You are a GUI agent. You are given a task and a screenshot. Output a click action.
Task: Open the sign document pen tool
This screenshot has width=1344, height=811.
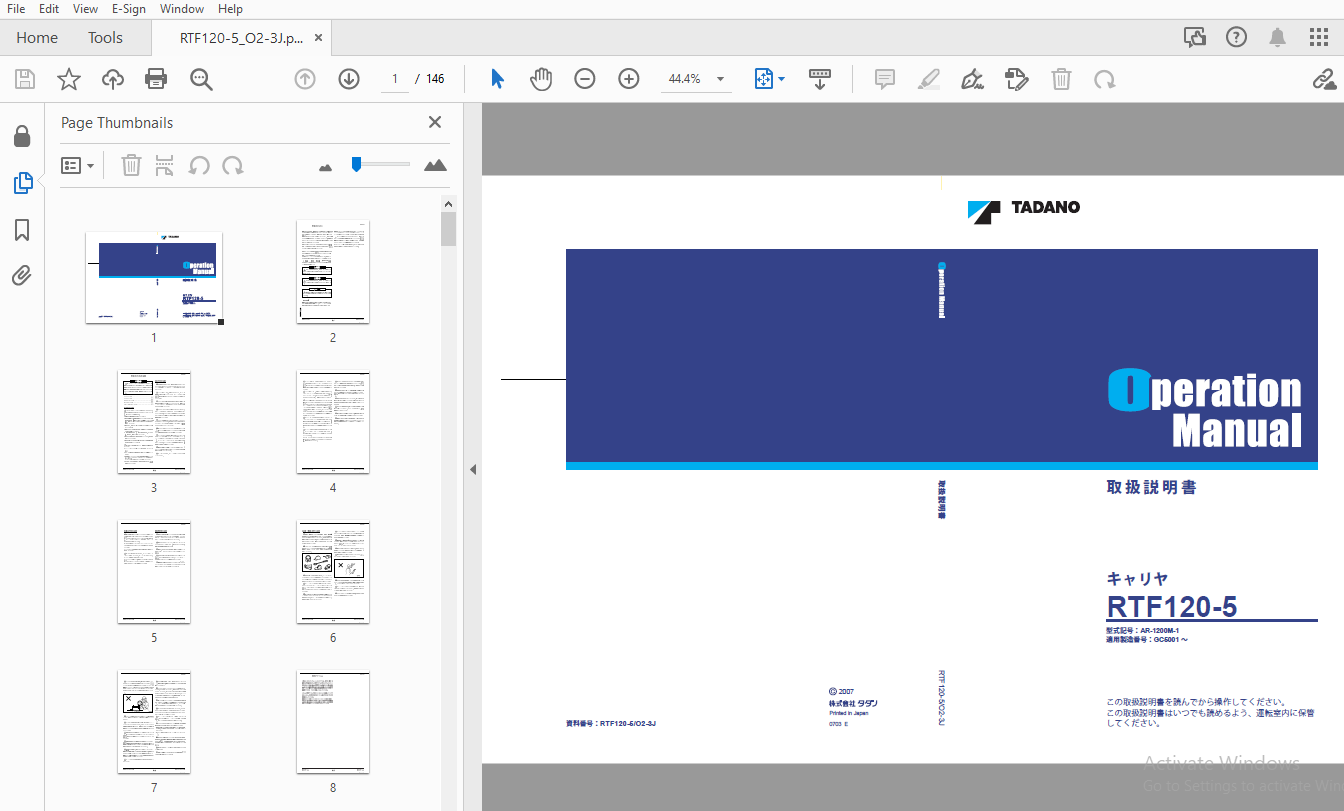point(972,79)
